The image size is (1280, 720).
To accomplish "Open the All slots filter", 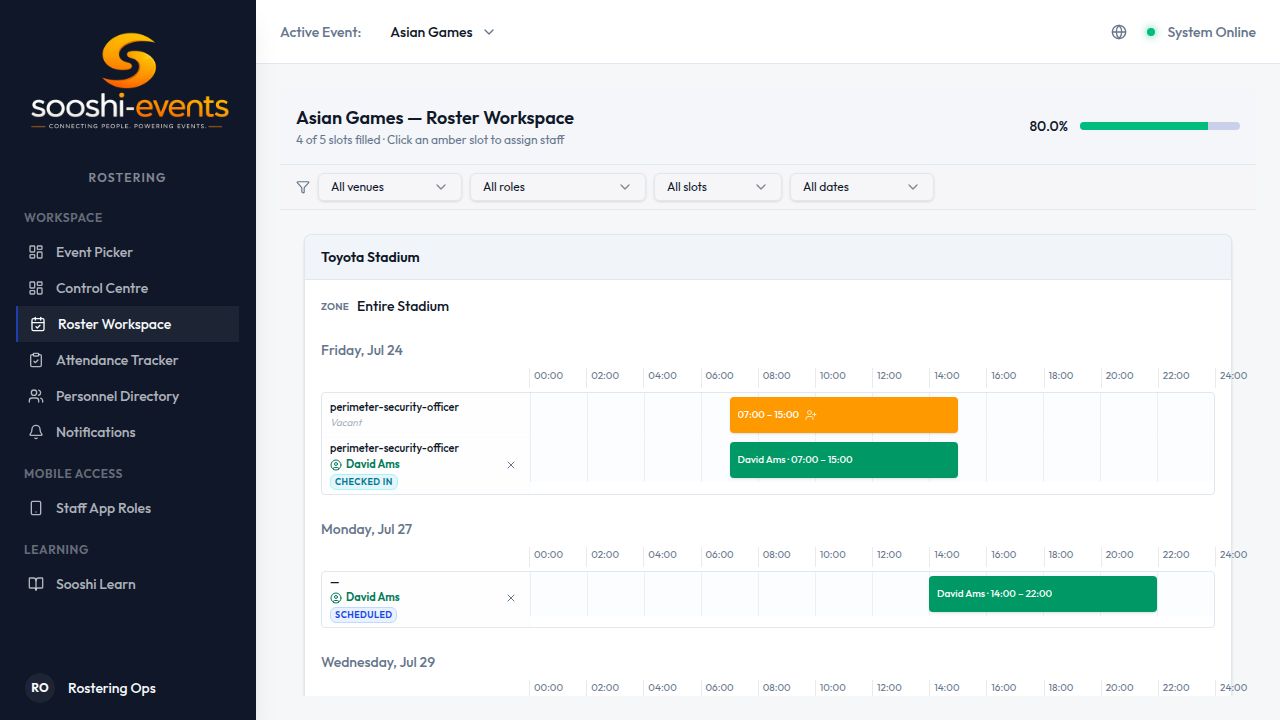I will point(718,187).
